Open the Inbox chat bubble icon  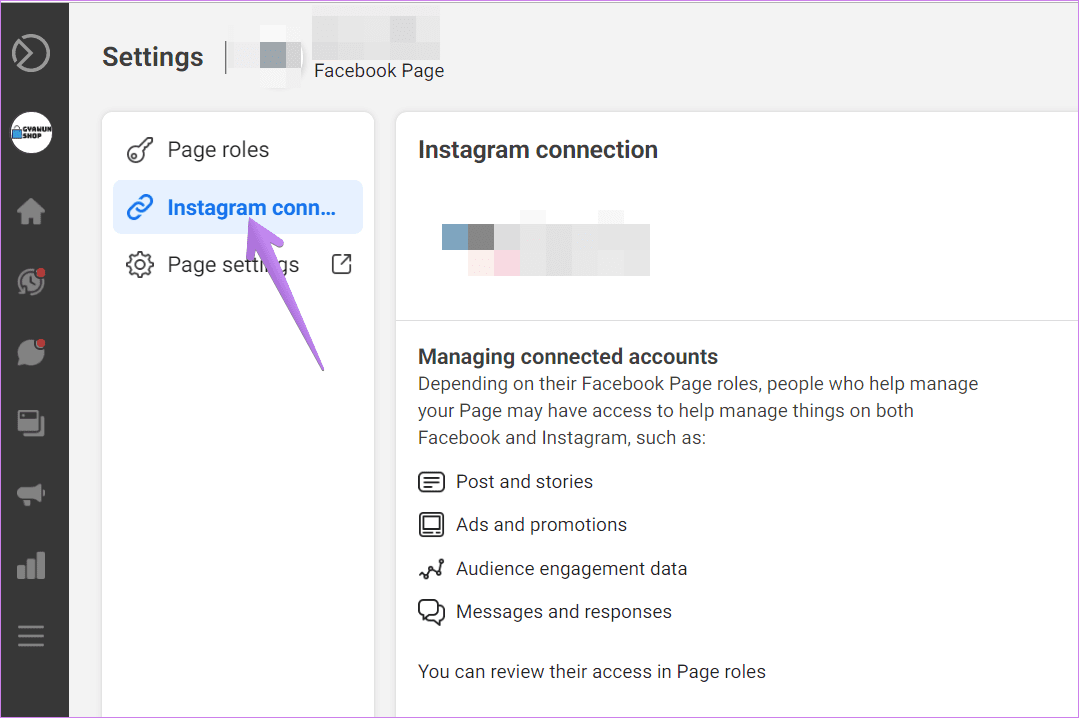(x=31, y=352)
